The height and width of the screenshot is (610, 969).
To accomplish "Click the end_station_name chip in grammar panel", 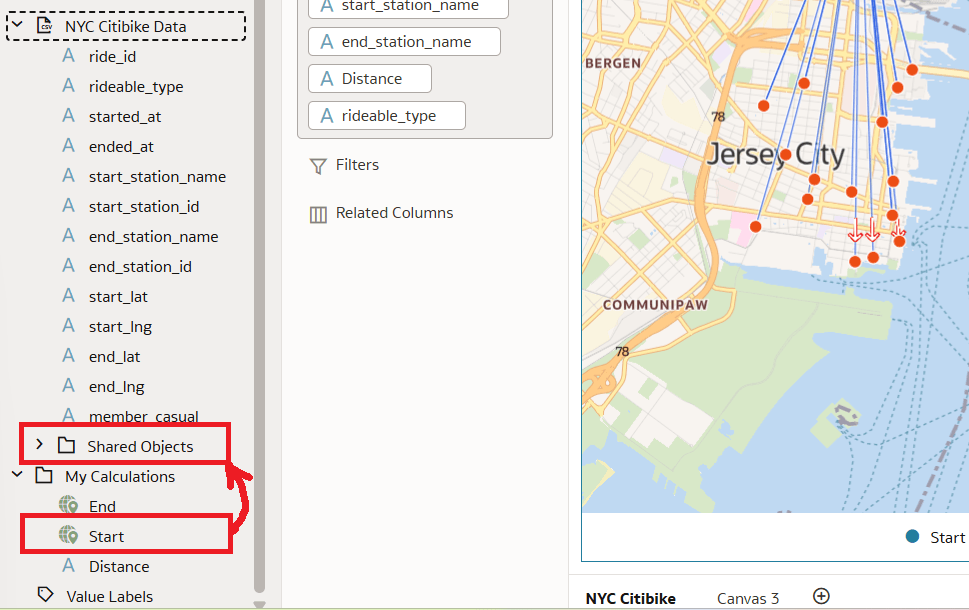I will pyautogui.click(x=404, y=41).
